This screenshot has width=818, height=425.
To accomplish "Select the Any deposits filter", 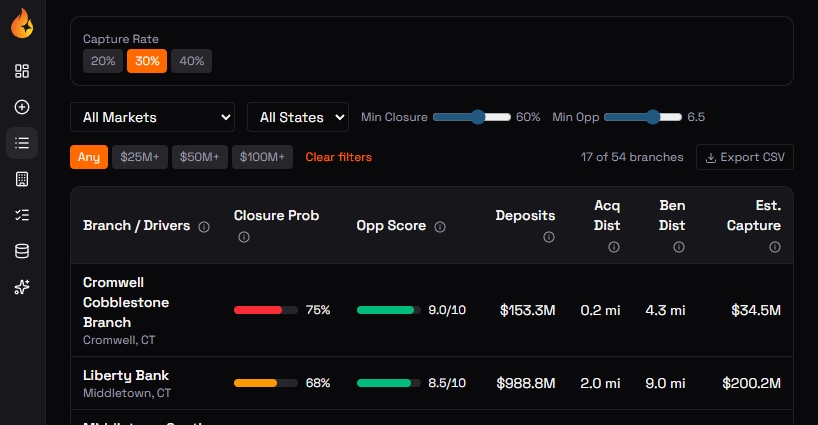I will pyautogui.click(x=89, y=157).
